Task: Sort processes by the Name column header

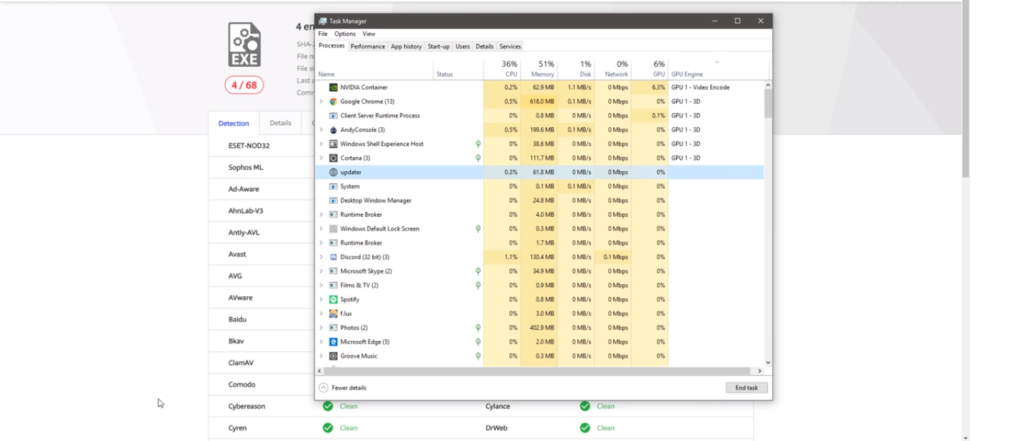Action: pos(375,69)
